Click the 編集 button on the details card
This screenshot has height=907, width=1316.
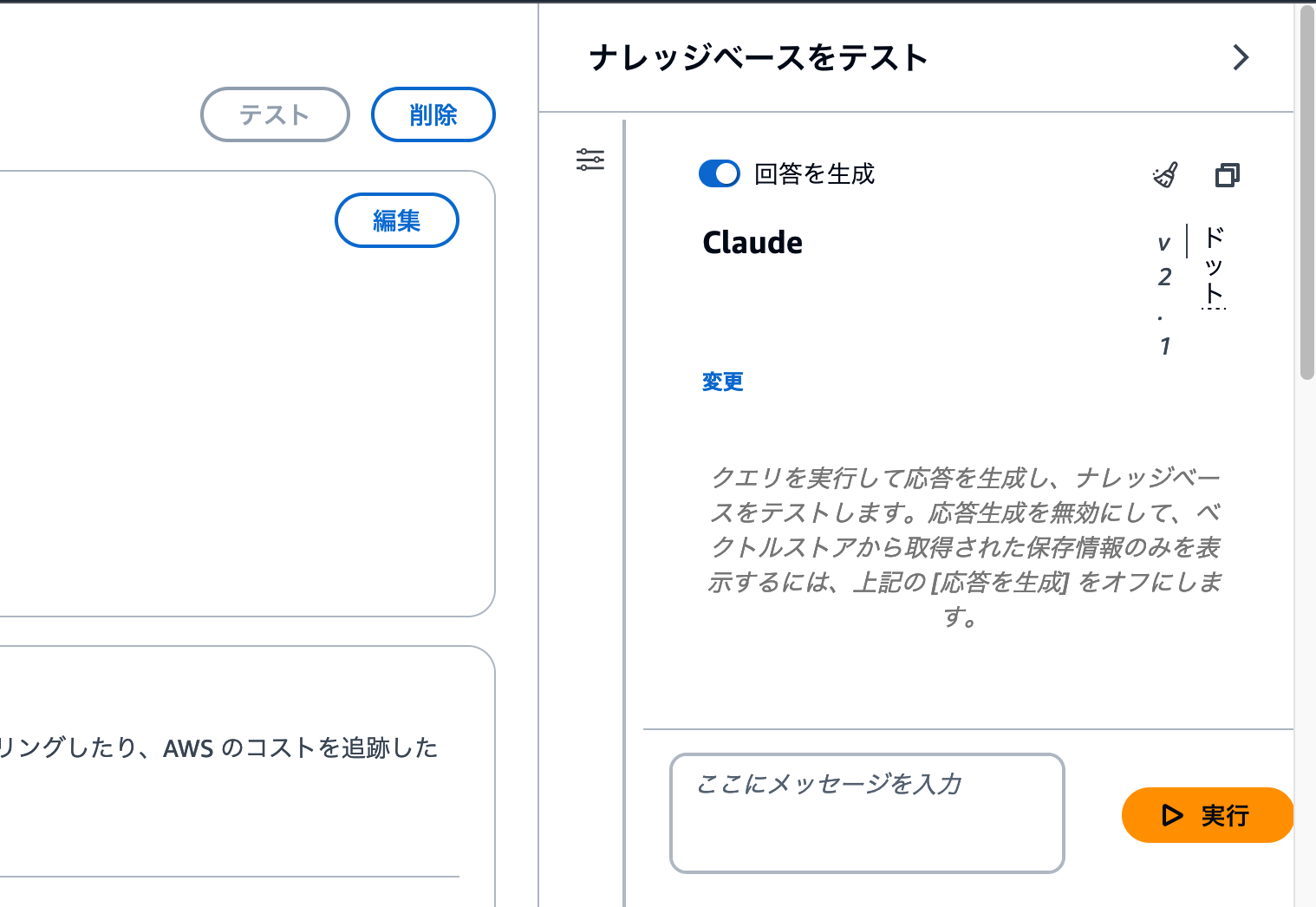point(396,220)
